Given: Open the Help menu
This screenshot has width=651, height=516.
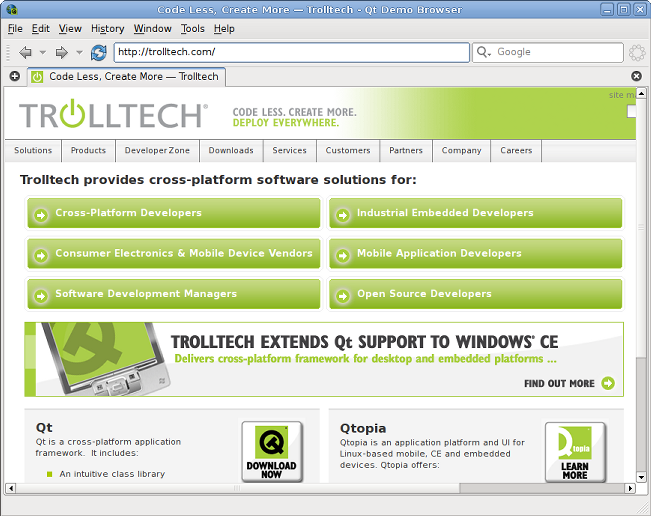Looking at the screenshot, I should pos(224,29).
